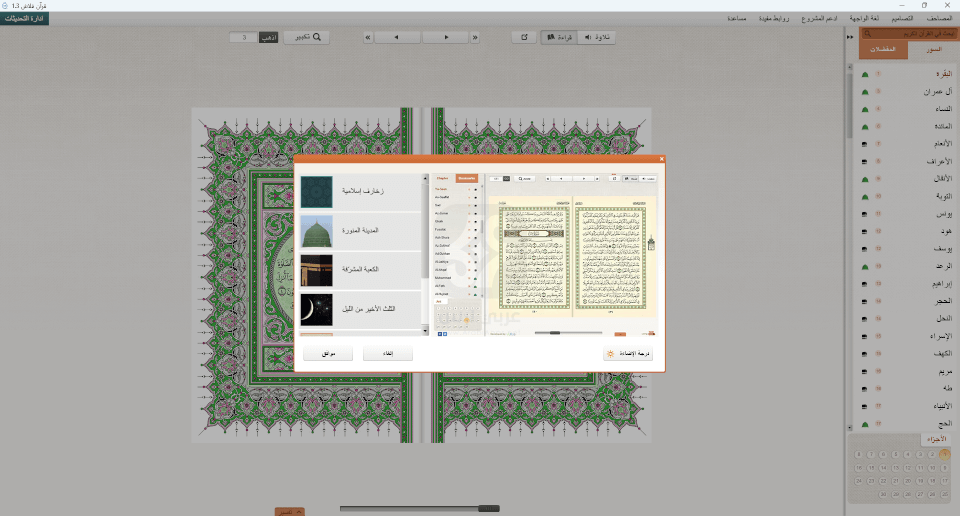
Task: Click the zoom slider handle at the bottom
Action: click(489, 509)
